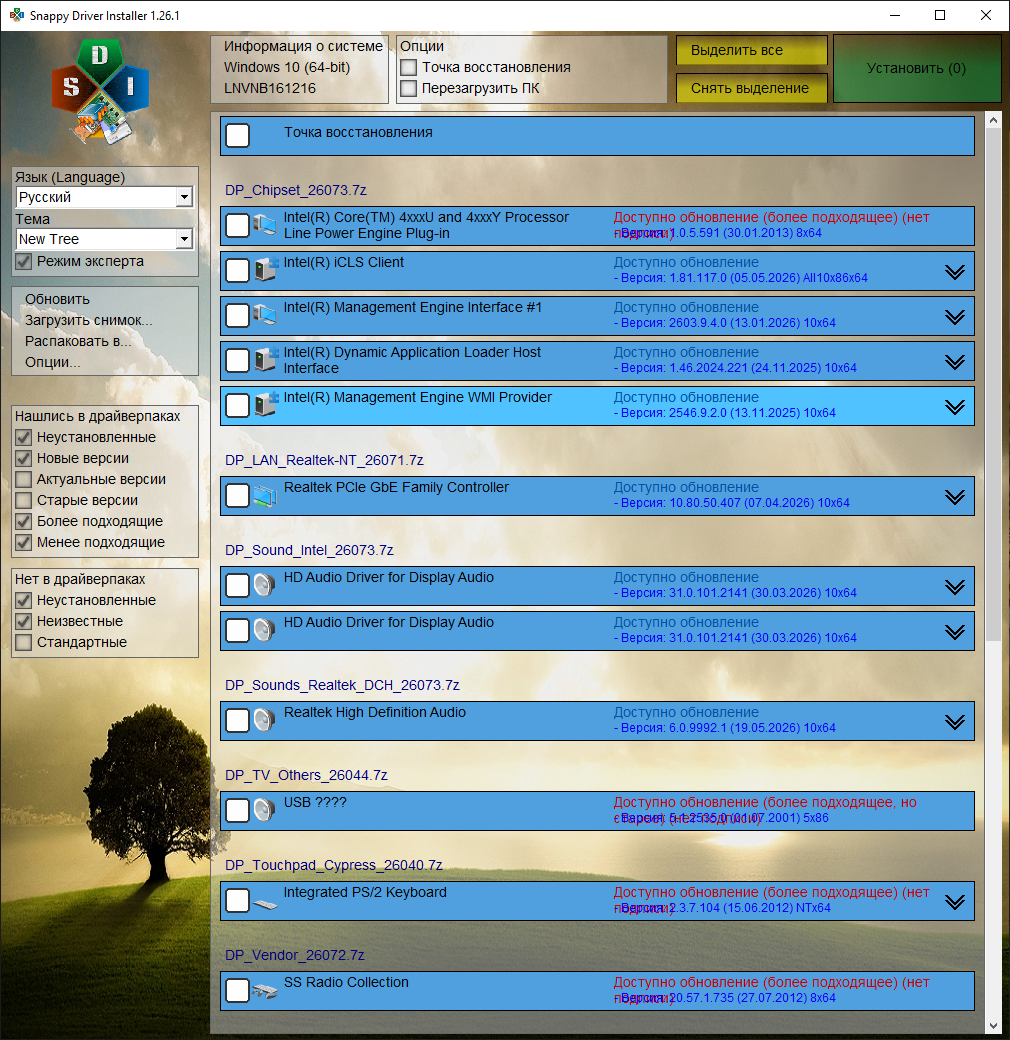
Task: Check the Realtek PCIe GbE Family Controller checkbox
Action: [237, 496]
